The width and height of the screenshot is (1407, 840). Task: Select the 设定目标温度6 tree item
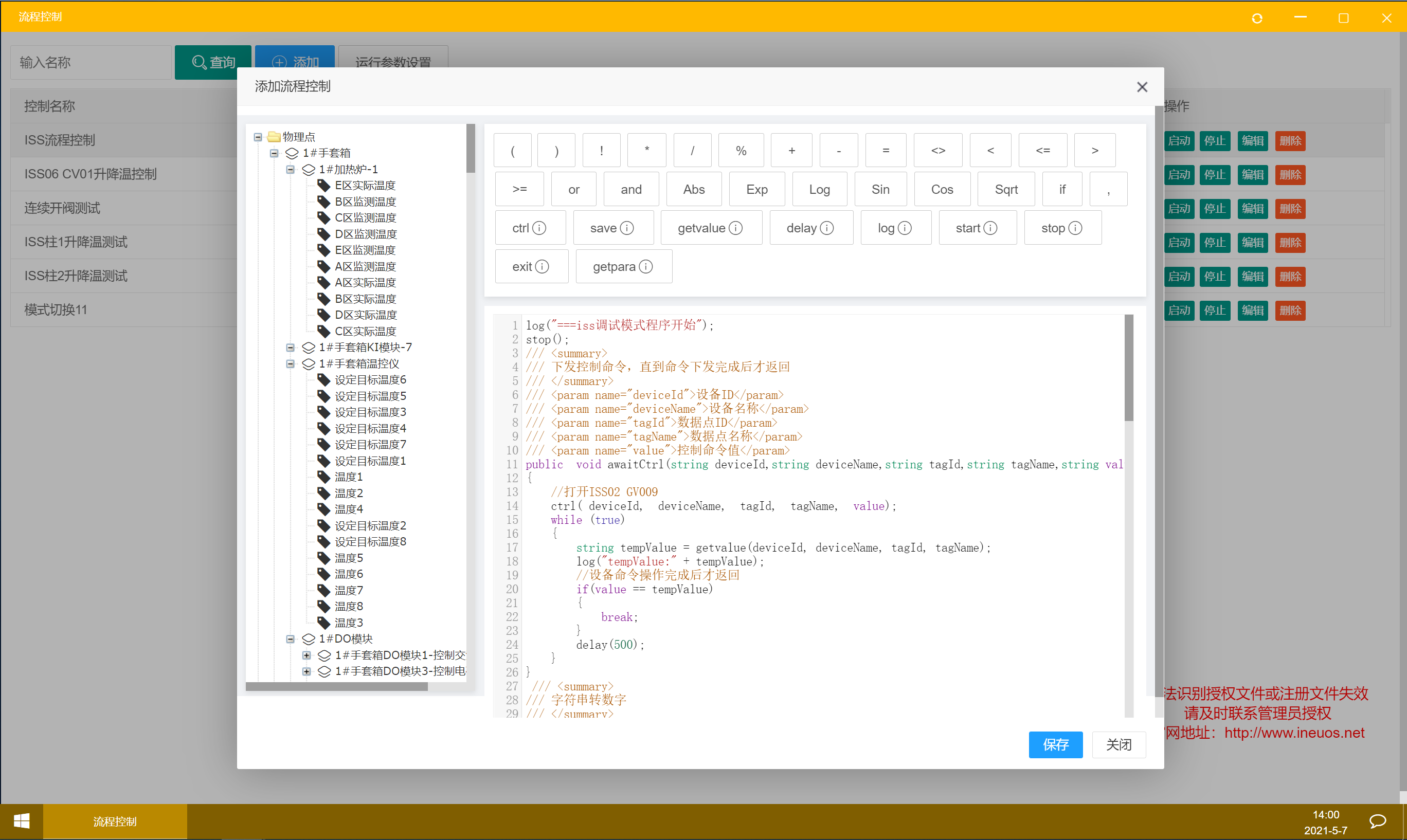coord(370,380)
